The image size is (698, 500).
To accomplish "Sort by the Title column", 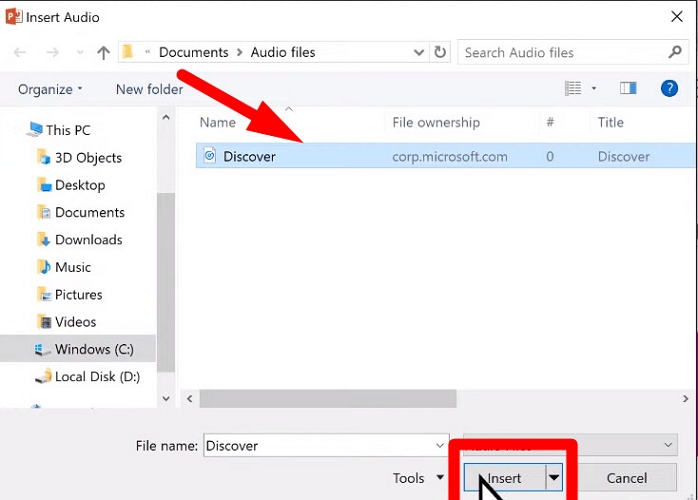I will click(610, 122).
